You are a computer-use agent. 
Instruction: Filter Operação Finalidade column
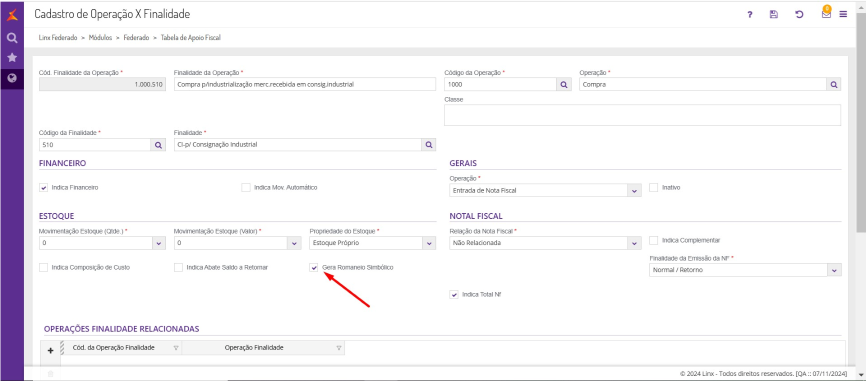click(x=339, y=348)
